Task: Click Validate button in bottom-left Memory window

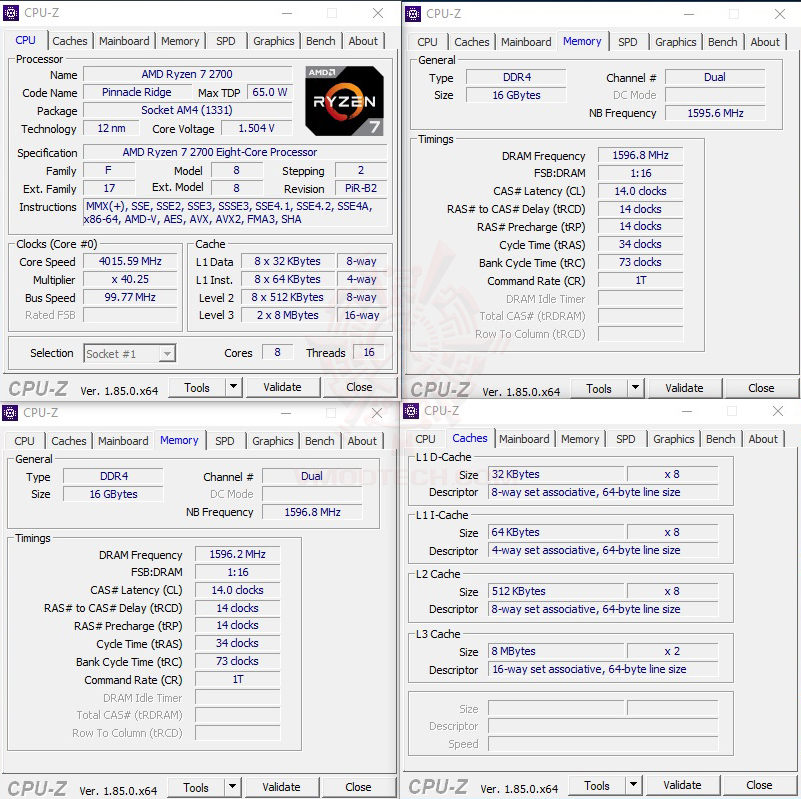Action: click(x=281, y=787)
